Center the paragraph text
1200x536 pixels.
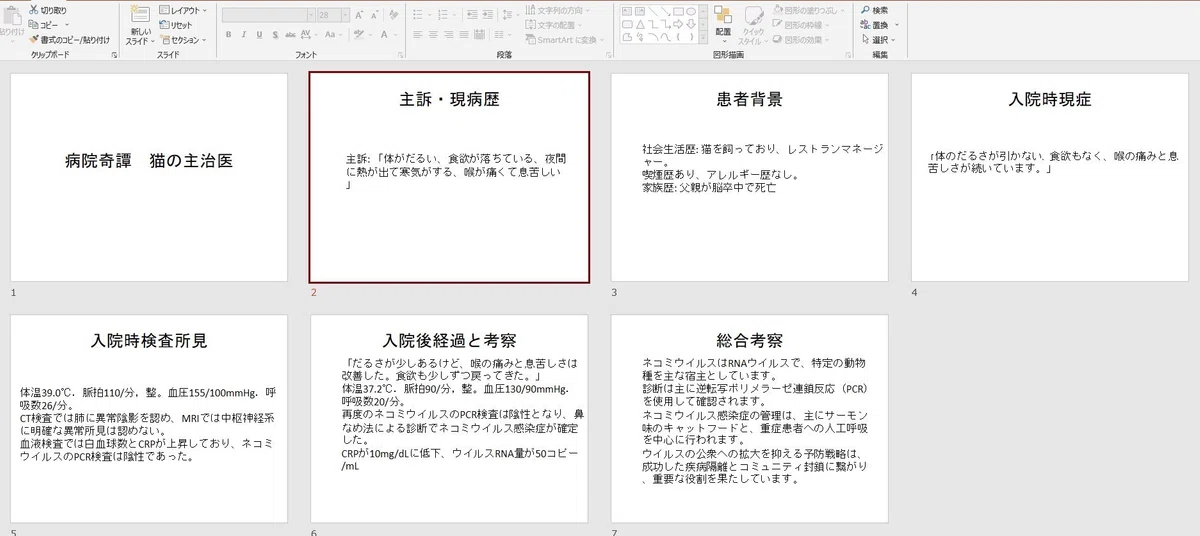pos(433,34)
